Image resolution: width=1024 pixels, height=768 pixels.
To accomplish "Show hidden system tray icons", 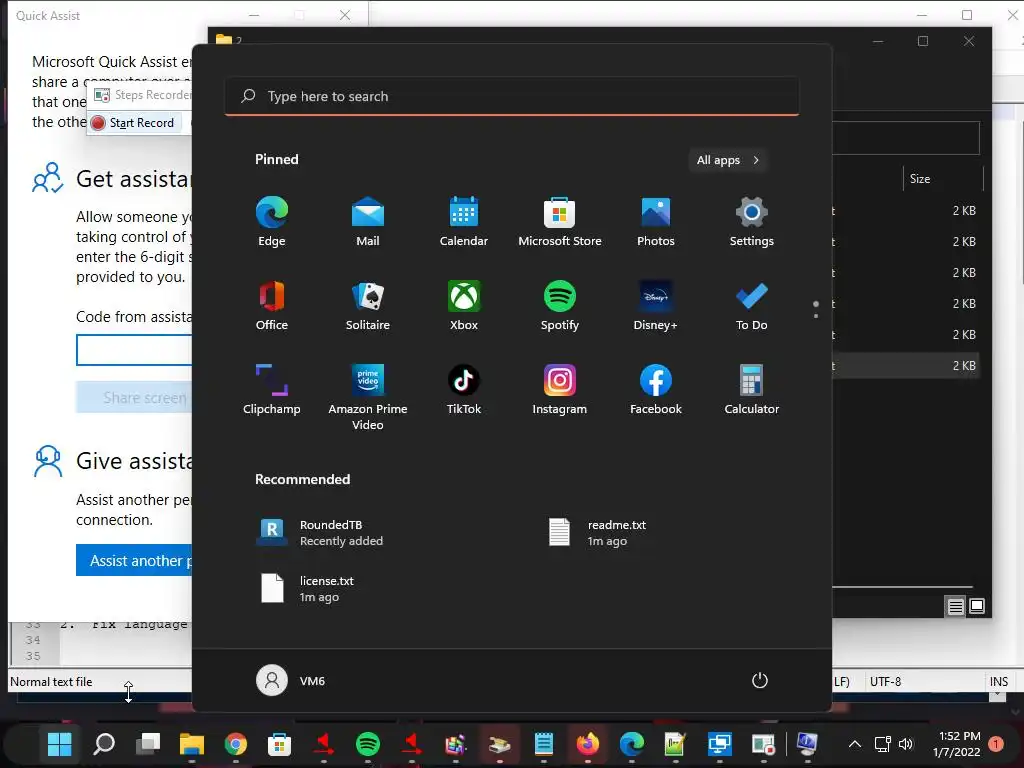I will click(854, 744).
